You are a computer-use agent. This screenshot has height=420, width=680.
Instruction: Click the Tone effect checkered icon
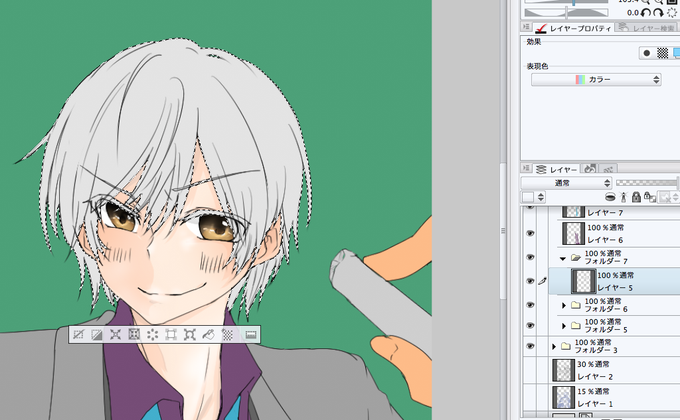(x=662, y=53)
